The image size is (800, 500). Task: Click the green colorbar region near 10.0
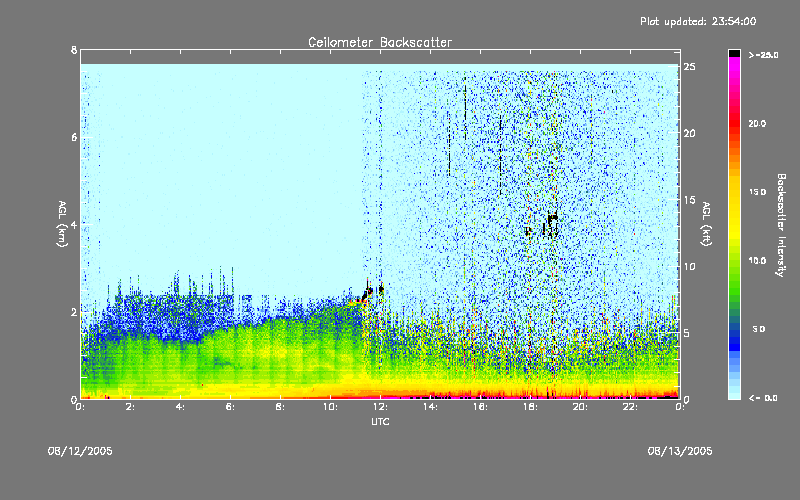coord(734,261)
